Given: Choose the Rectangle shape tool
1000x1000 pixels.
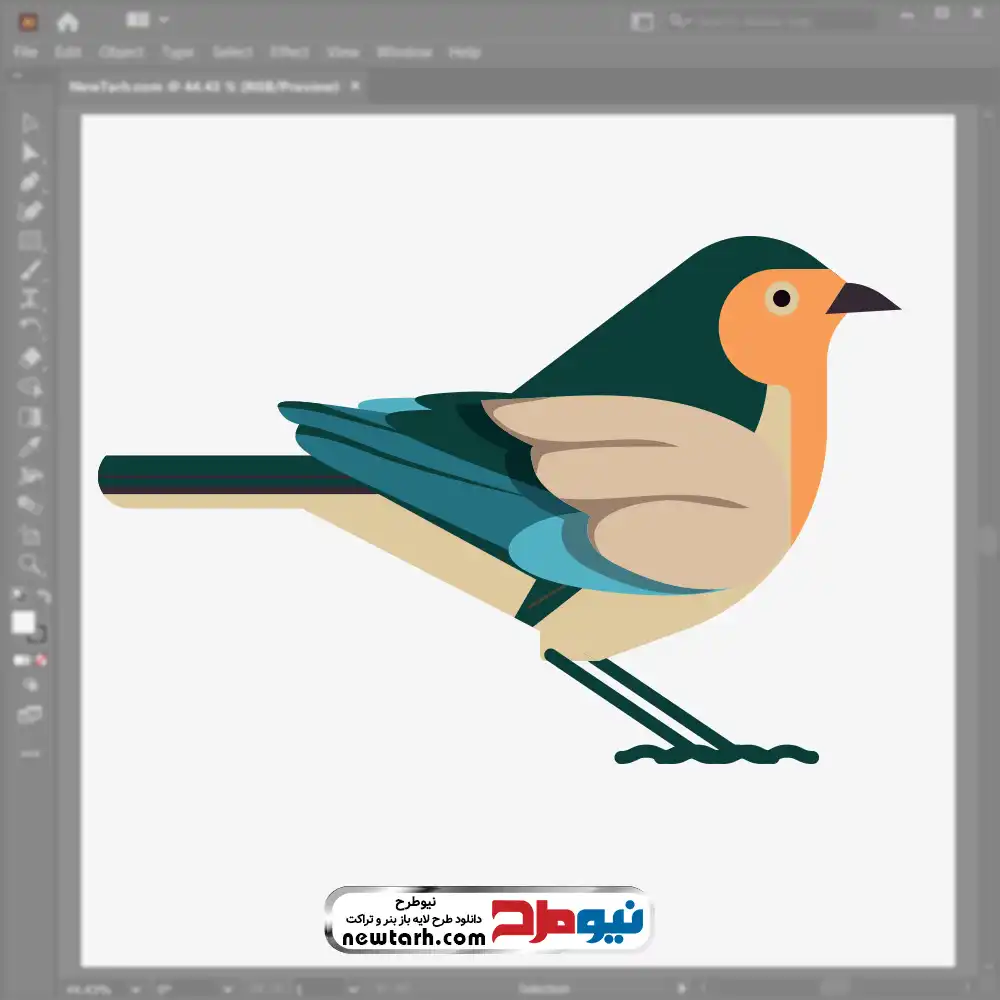Looking at the screenshot, I should point(30,240).
